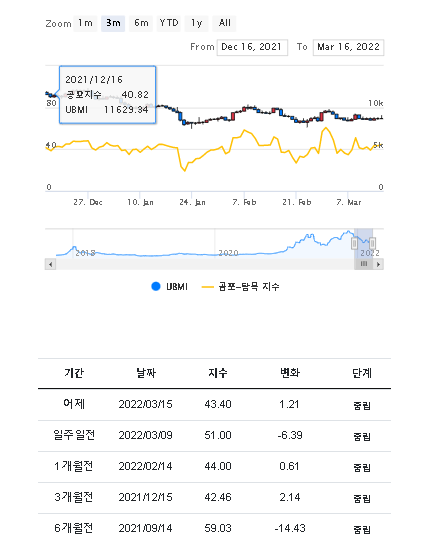
Task: Click the 1개월전 row label
Action: pyautogui.click(x=74, y=466)
